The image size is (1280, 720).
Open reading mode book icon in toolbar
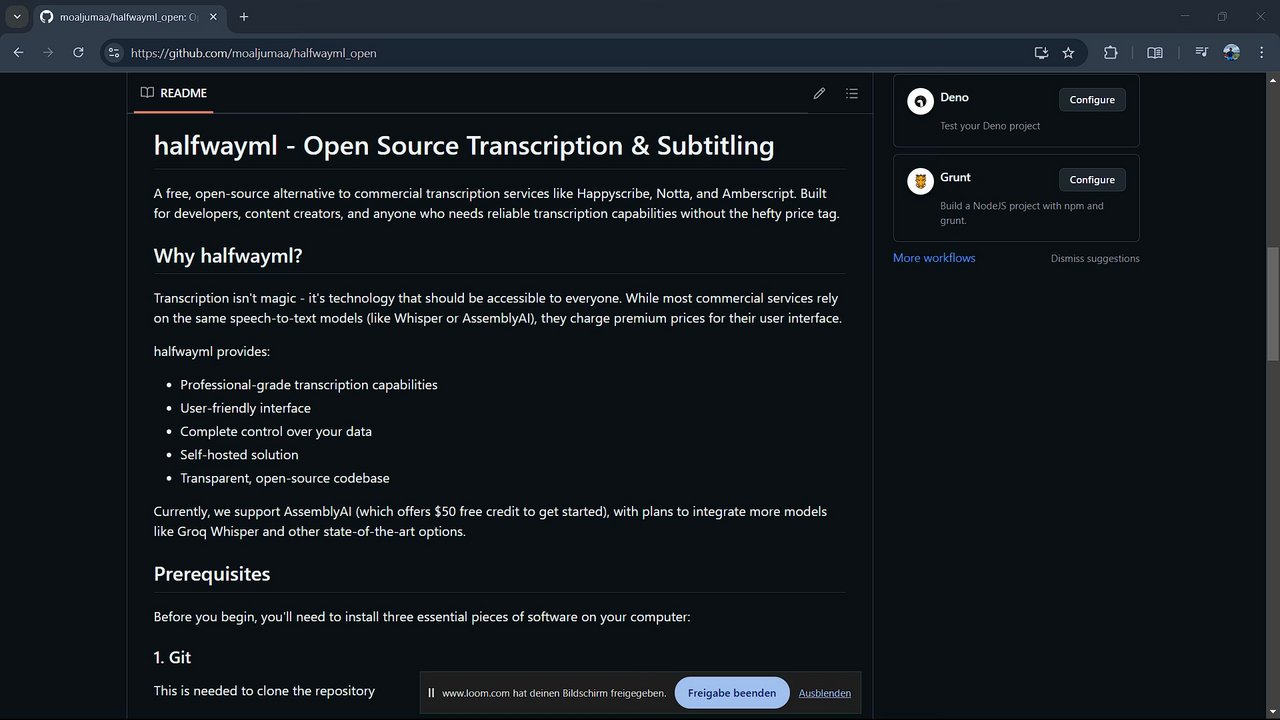[x=1155, y=53]
